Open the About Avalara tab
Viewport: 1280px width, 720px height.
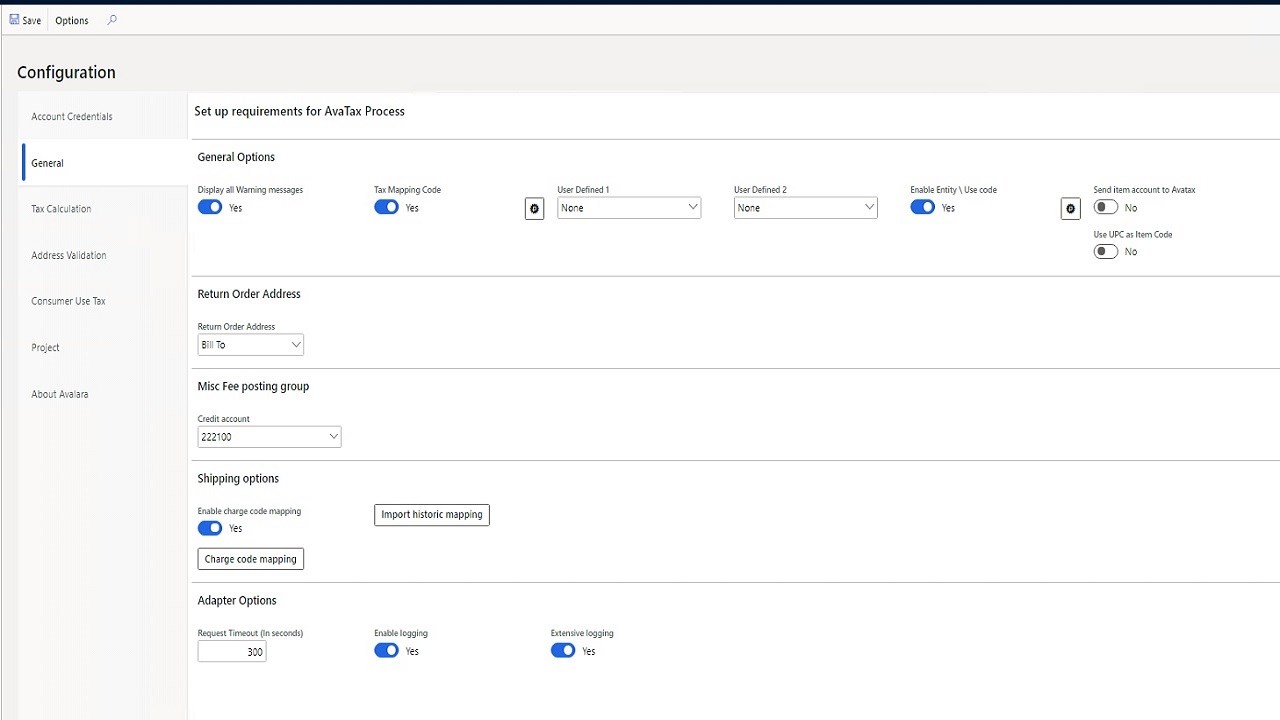[x=60, y=394]
